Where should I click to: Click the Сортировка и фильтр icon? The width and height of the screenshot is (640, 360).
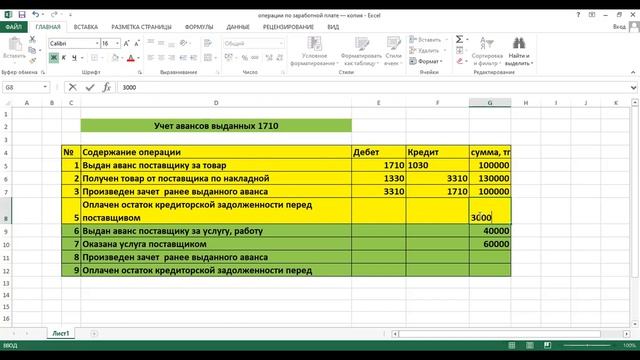487,44
